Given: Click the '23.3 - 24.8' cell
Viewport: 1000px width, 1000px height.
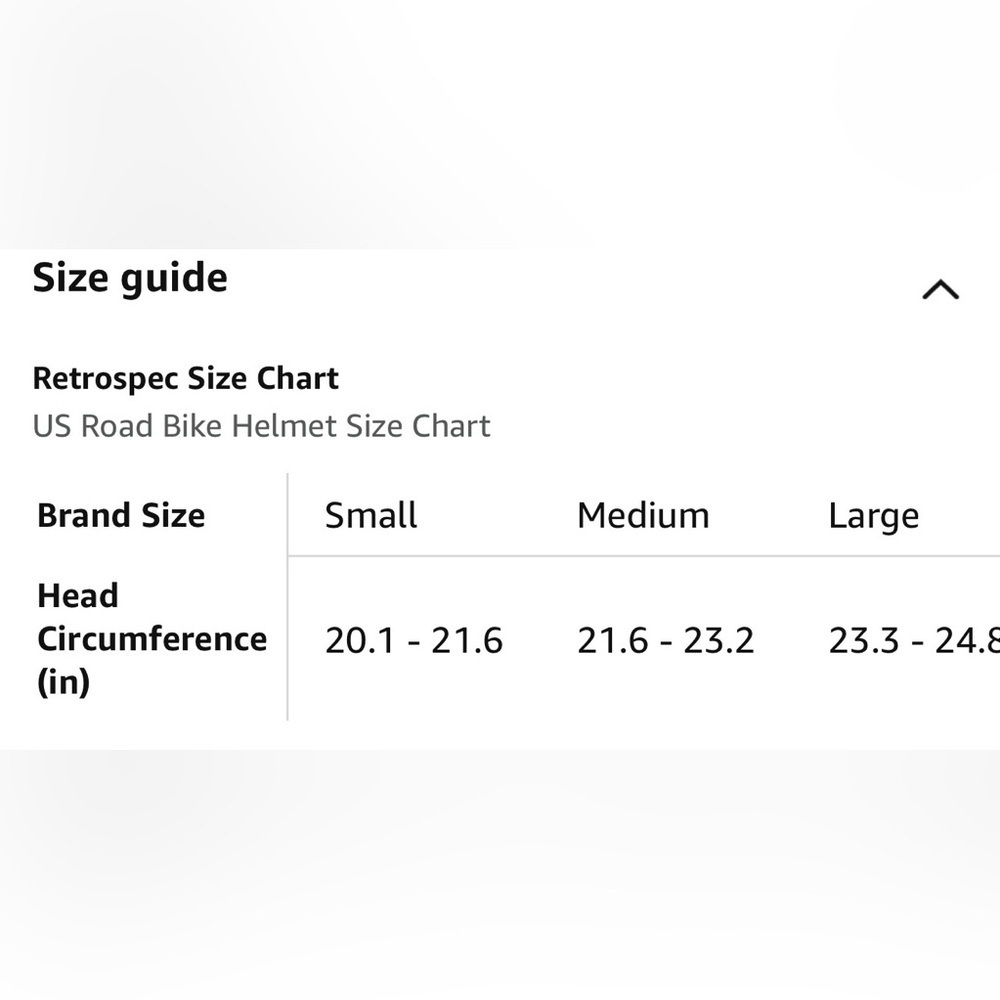Looking at the screenshot, I should point(914,641).
